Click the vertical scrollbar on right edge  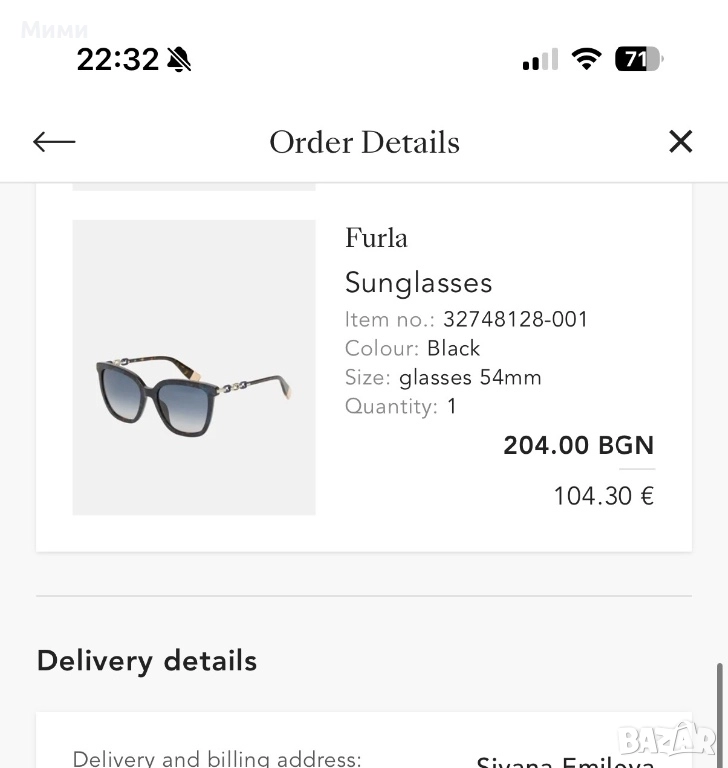tap(719, 710)
